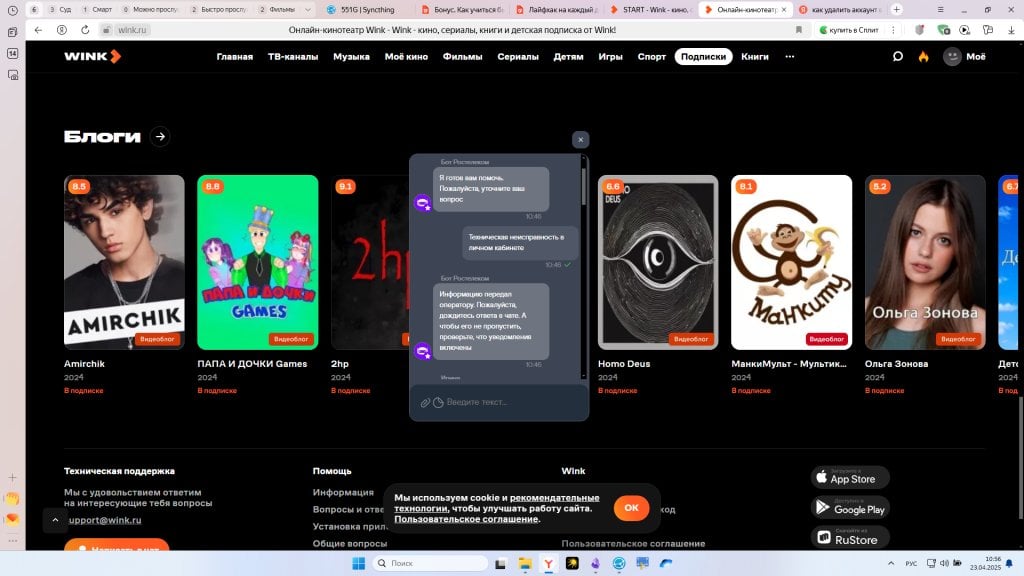Click the volume speaker tray icon
Image resolution: width=1024 pixels, height=576 pixels.
[x=944, y=563]
